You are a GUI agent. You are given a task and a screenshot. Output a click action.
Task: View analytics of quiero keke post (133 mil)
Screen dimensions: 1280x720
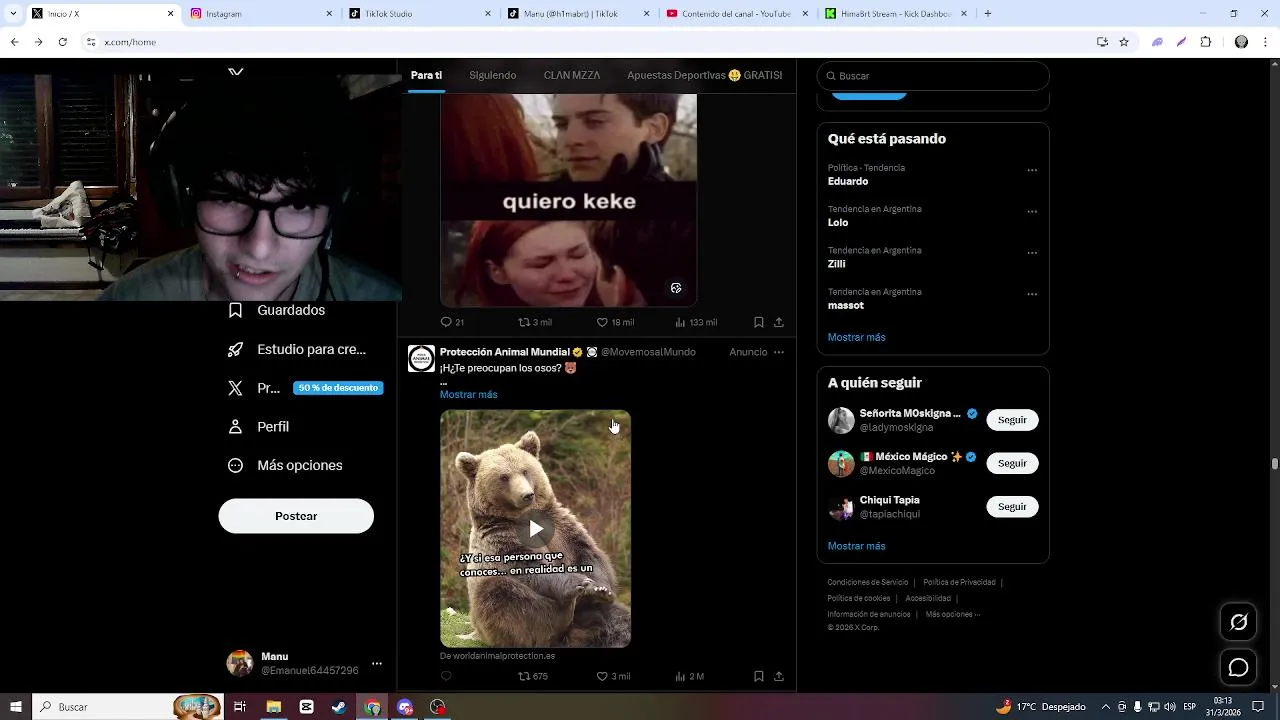click(681, 322)
